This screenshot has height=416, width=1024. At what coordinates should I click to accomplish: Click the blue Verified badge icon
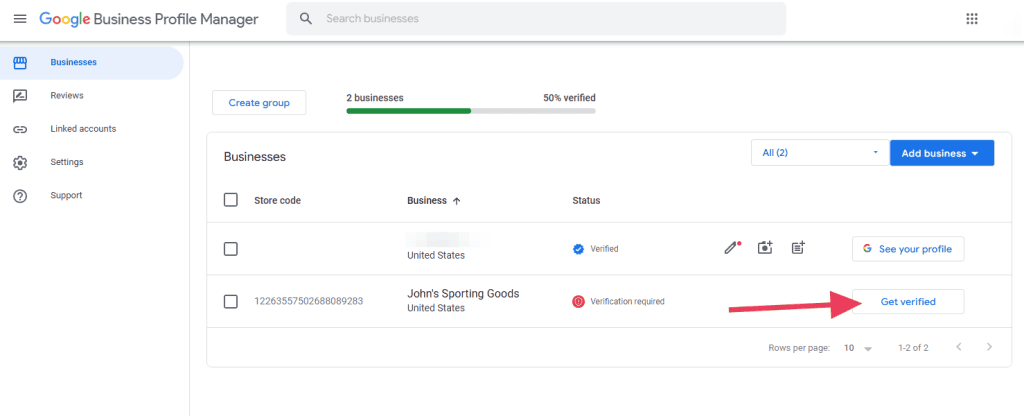(578, 249)
